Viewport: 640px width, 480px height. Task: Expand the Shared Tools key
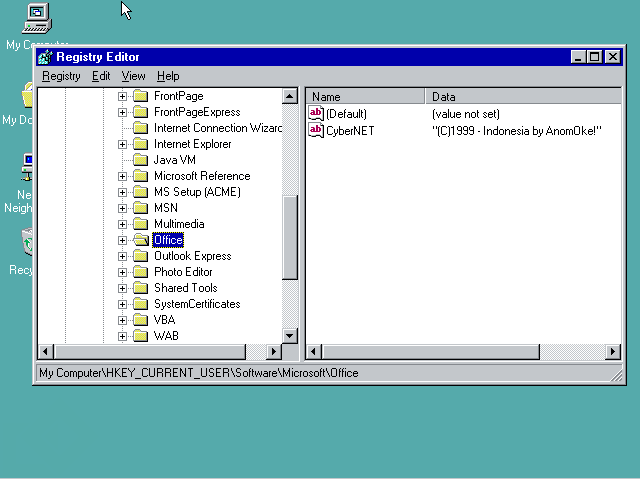[x=122, y=288]
